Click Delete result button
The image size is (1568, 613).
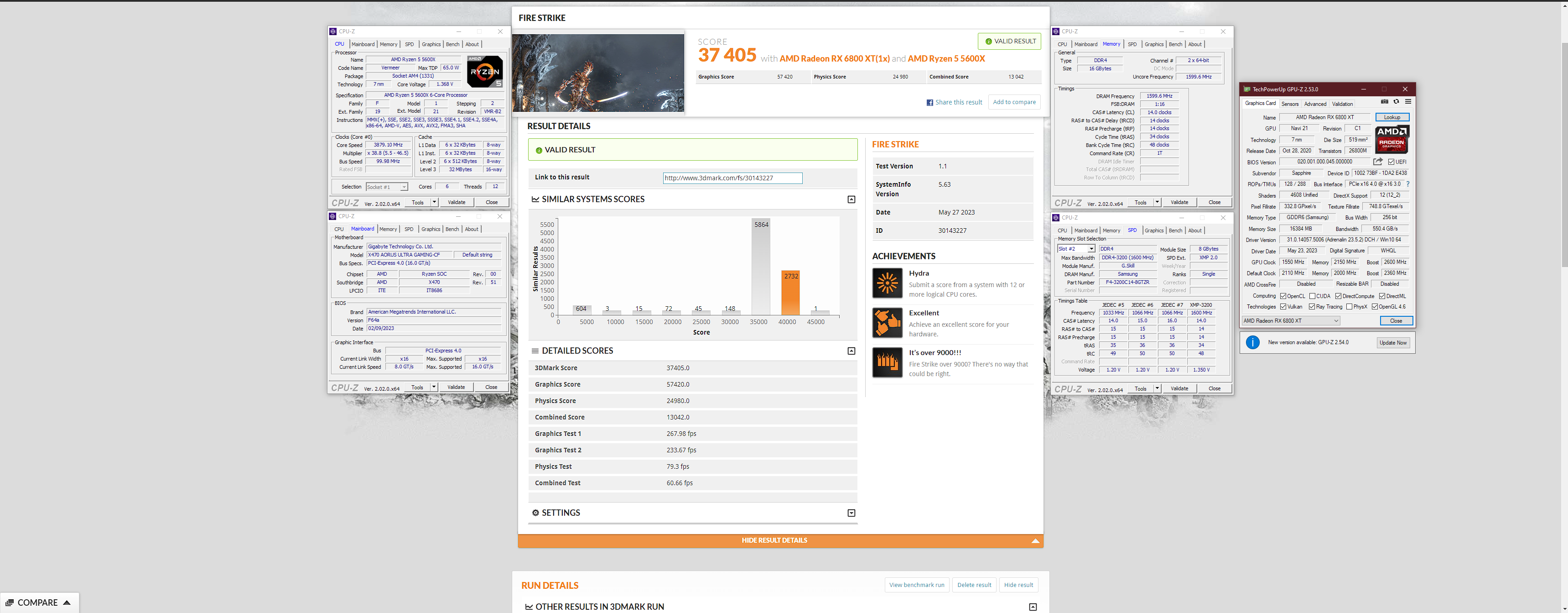point(974,585)
